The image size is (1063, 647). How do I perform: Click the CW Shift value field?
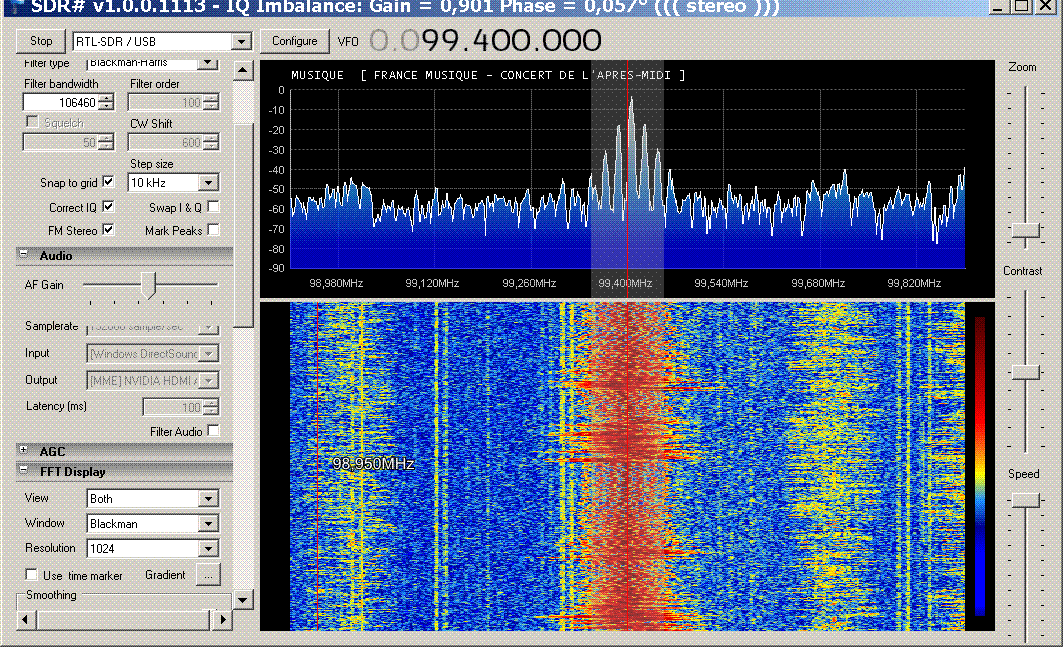coord(166,142)
